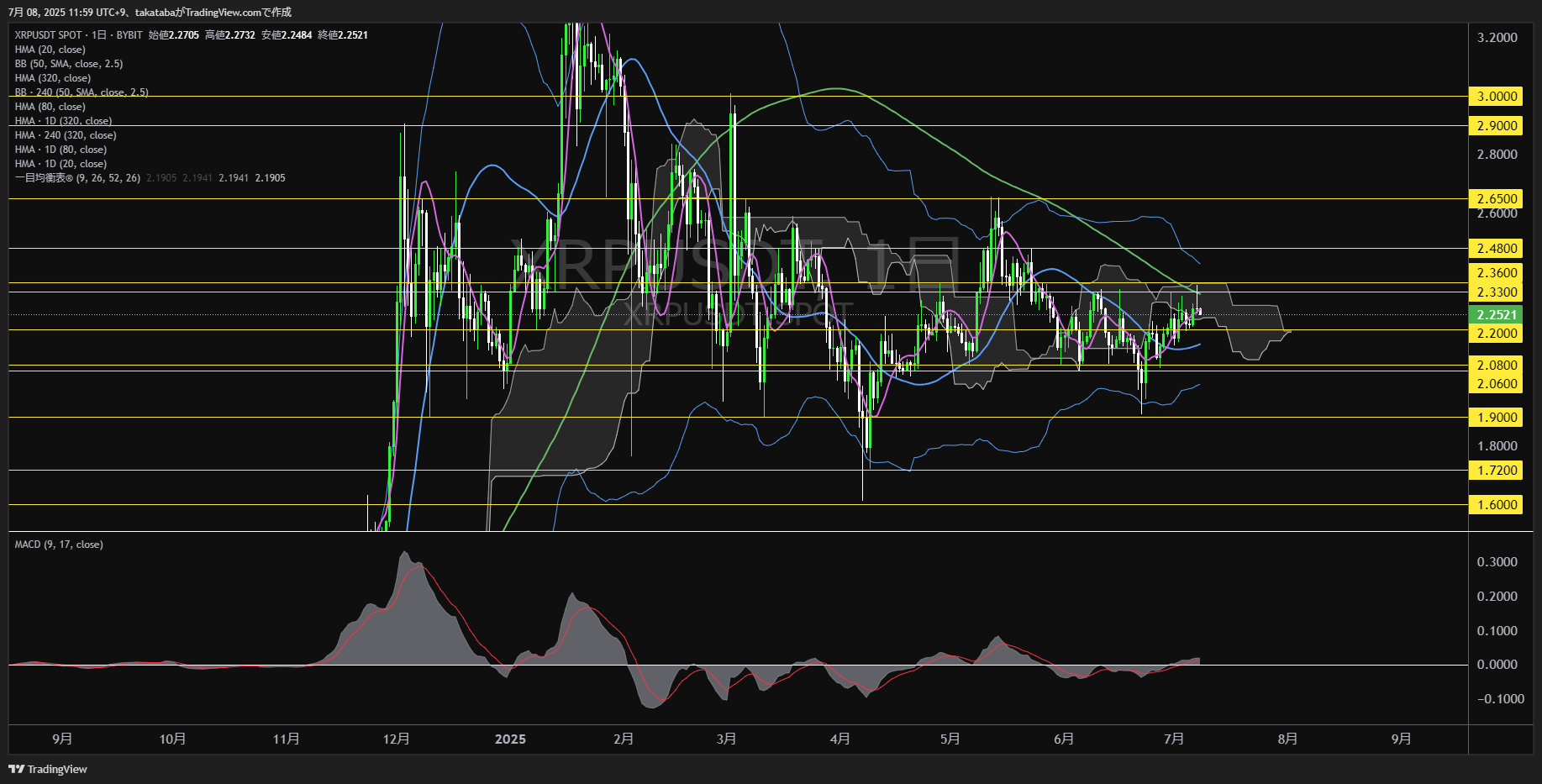Select the 2.4800 price level label
The width and height of the screenshot is (1542, 784).
(1497, 249)
